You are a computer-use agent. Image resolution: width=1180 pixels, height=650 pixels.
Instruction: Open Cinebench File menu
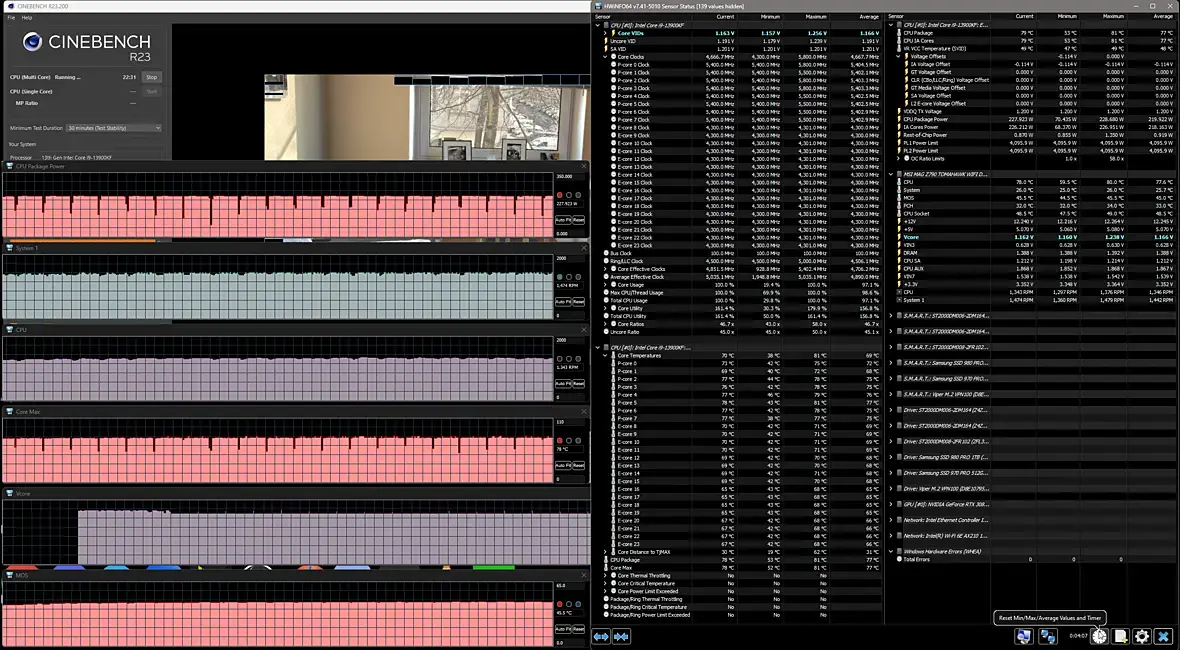point(11,17)
